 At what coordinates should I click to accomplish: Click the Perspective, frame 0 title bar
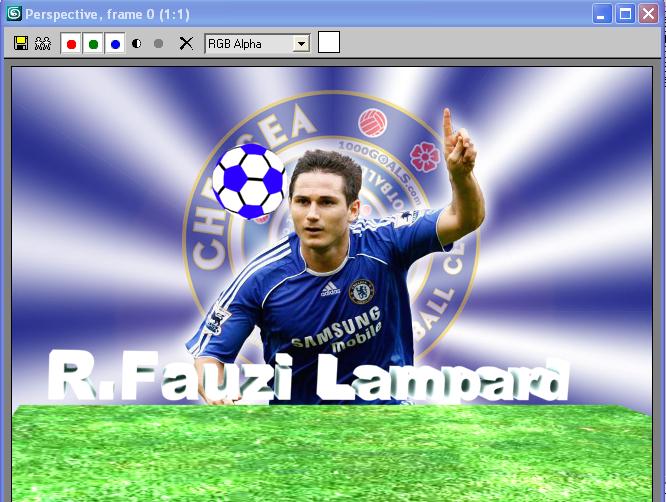(x=297, y=14)
